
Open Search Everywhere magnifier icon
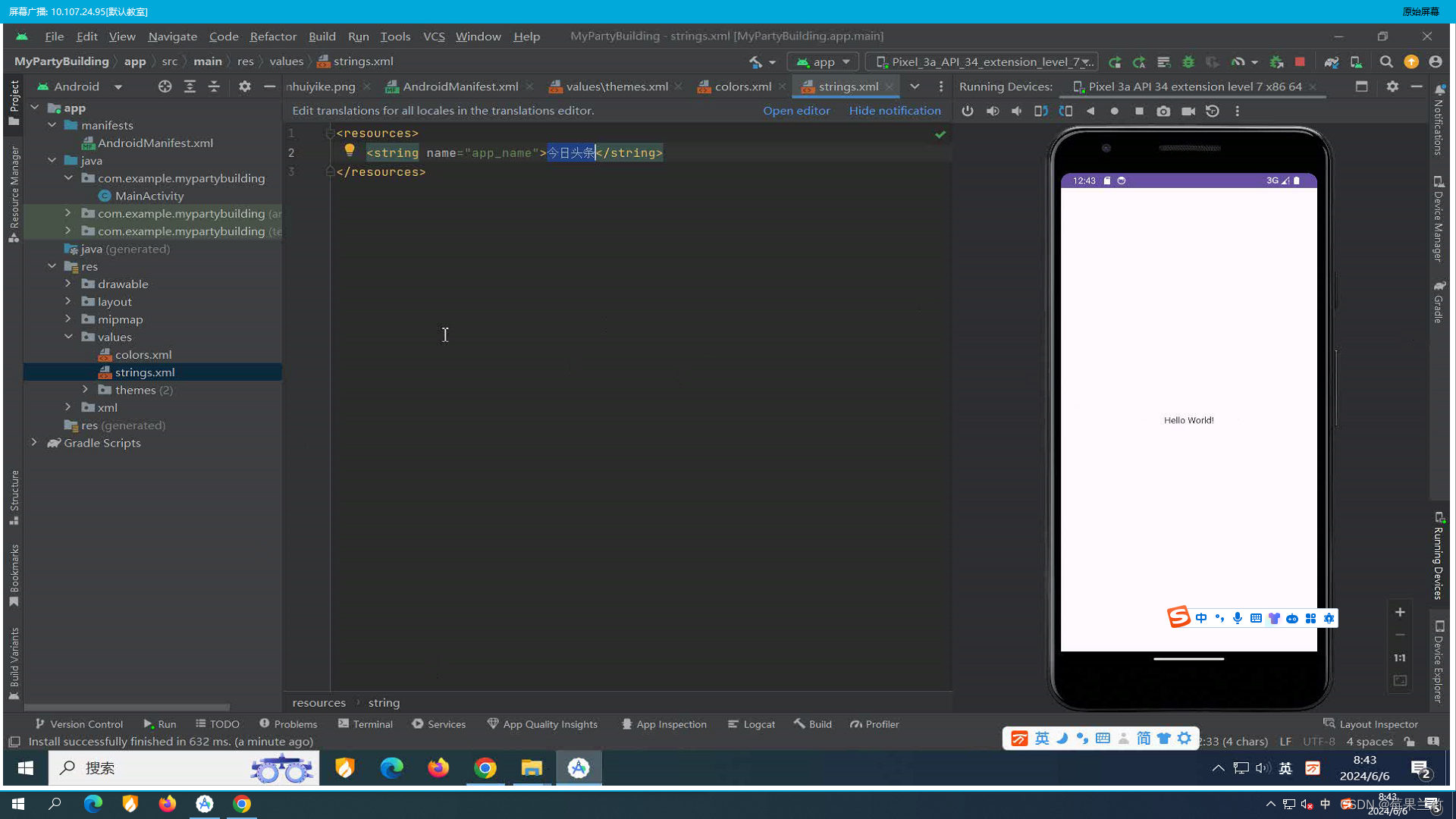click(1386, 62)
